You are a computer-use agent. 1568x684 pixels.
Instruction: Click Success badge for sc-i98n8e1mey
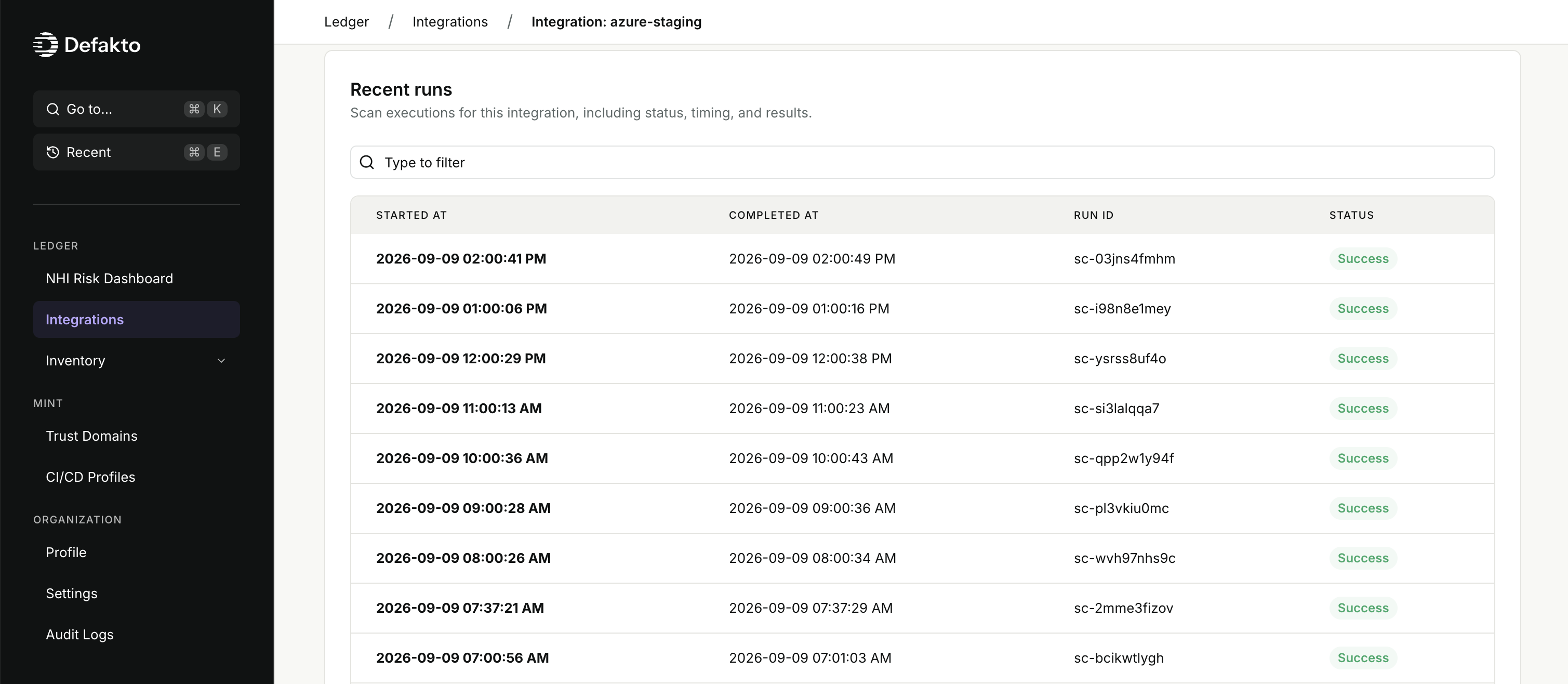click(x=1363, y=309)
